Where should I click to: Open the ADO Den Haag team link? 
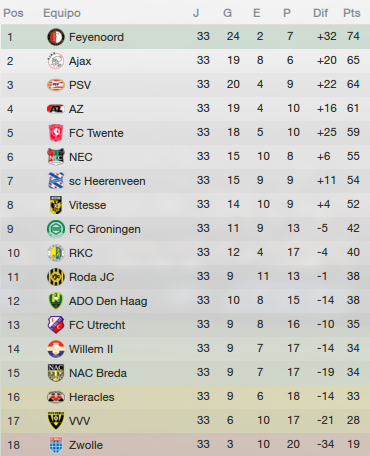pos(108,301)
